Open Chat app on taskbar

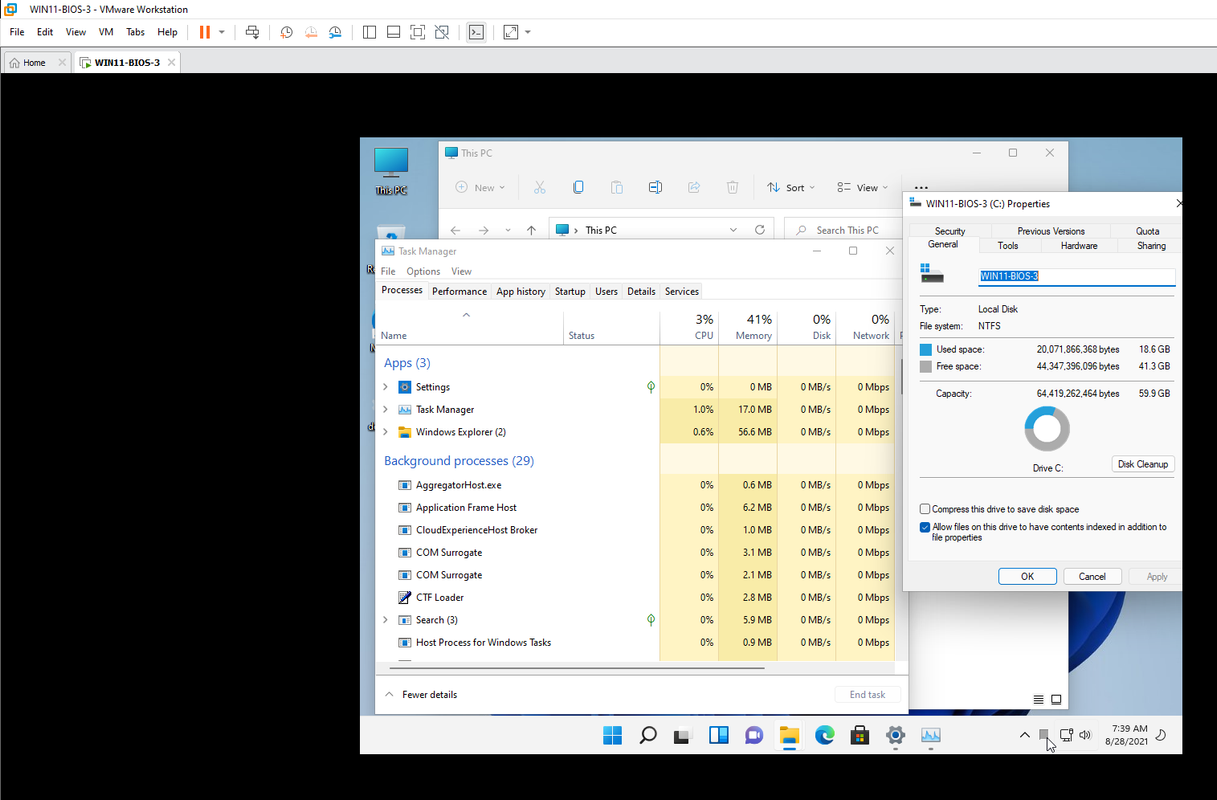(x=754, y=736)
